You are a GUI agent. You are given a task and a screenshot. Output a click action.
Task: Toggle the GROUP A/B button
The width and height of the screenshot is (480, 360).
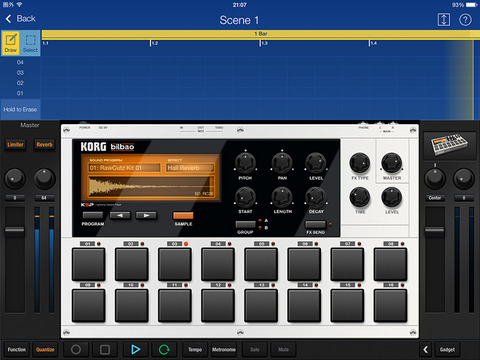pyautogui.click(x=246, y=224)
